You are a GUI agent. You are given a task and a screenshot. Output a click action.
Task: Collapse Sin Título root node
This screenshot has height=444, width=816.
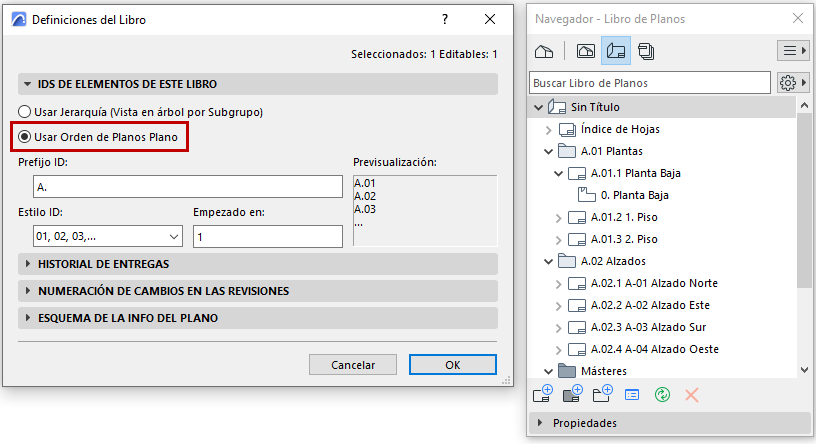point(538,107)
